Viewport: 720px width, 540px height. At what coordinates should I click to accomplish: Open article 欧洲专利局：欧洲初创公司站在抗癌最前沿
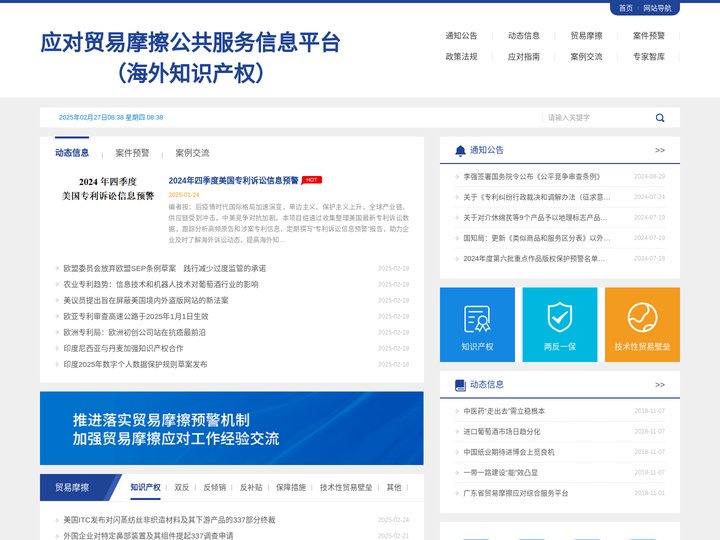(135, 332)
